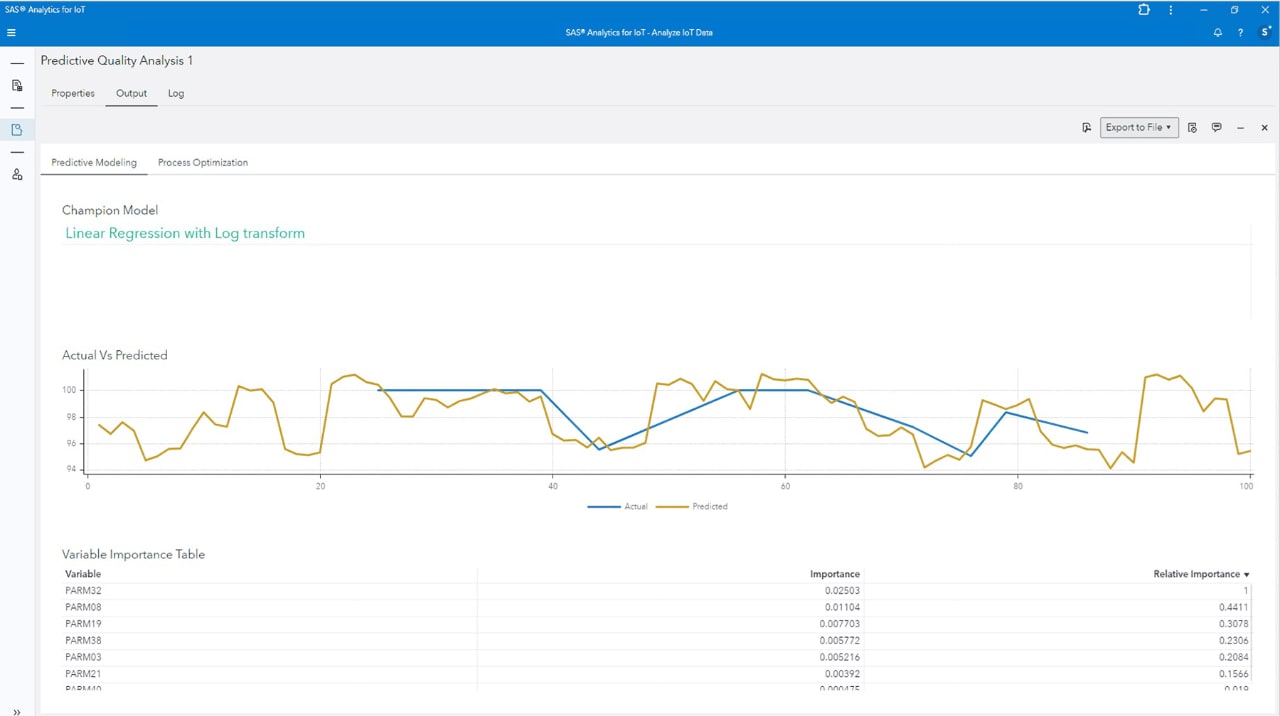This screenshot has height=716, width=1280.
Task: Open the output page icon in left sidebar
Action: (x=16, y=129)
